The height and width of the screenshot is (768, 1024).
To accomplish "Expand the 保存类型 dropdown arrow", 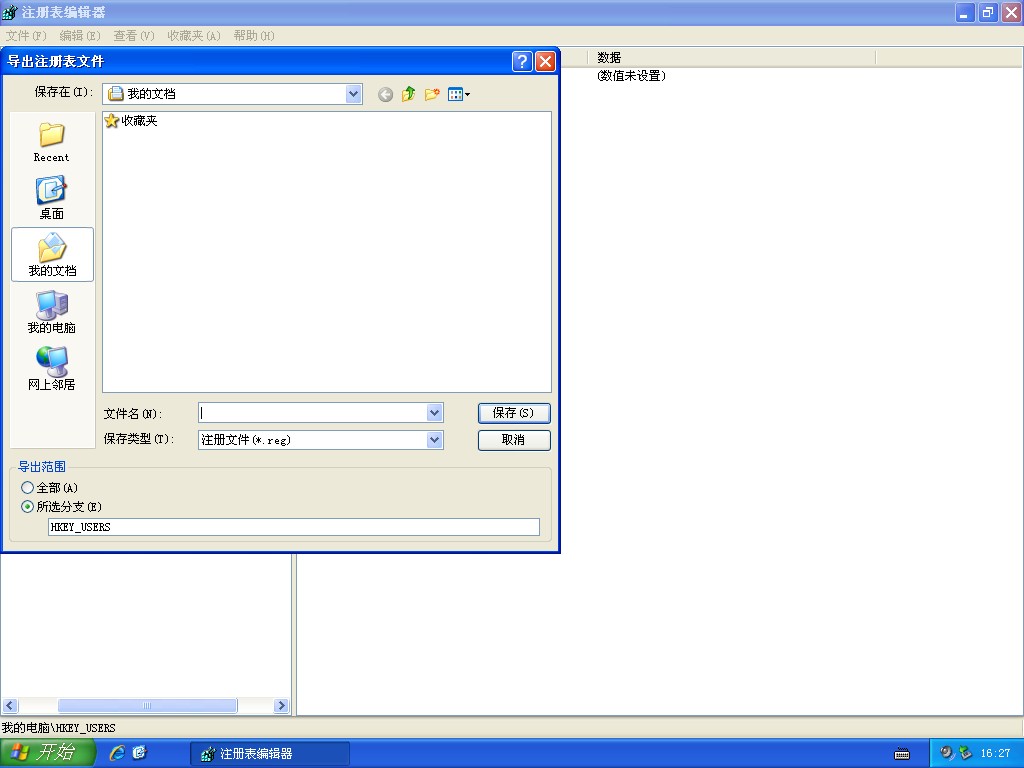I will click(435, 440).
